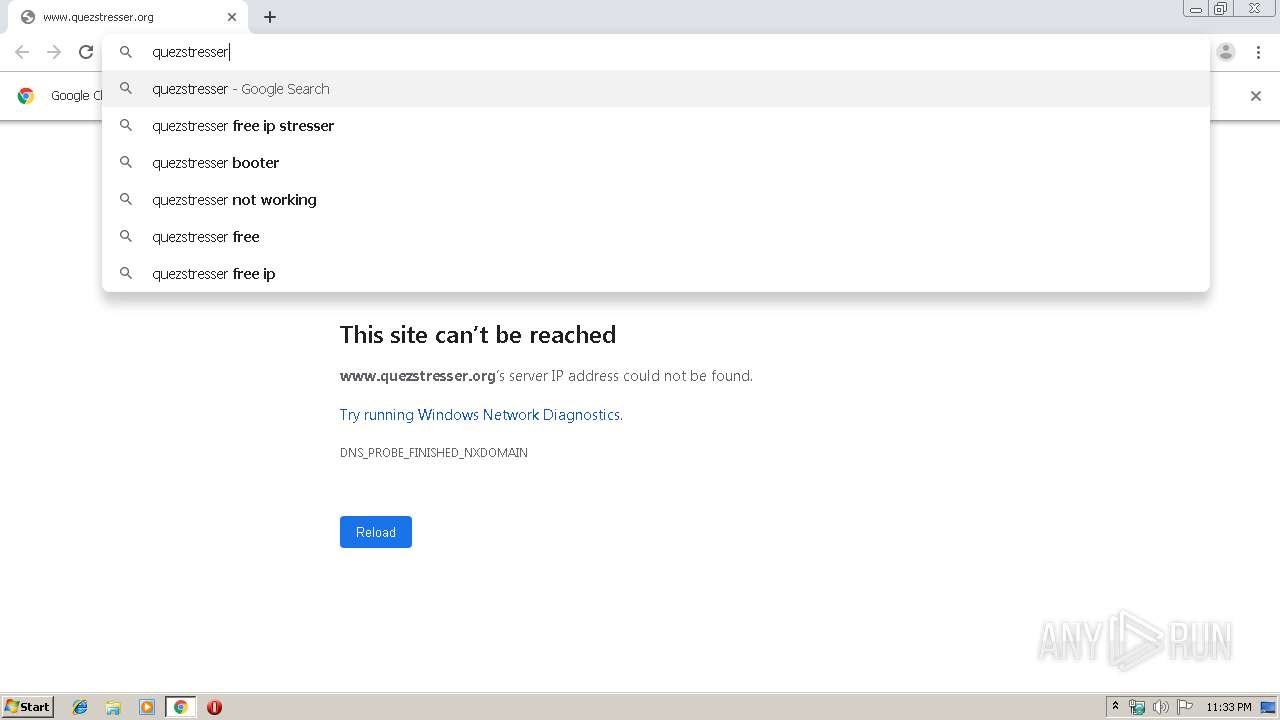Choose suggestion 'quezstresser free ip stresser'
This screenshot has height=720, width=1280.
[x=656, y=126]
